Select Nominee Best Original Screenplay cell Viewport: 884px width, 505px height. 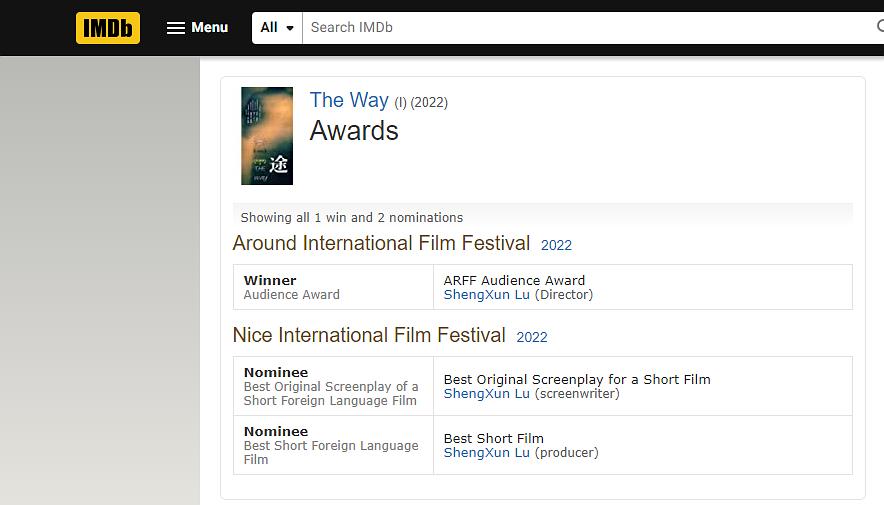tap(332, 386)
